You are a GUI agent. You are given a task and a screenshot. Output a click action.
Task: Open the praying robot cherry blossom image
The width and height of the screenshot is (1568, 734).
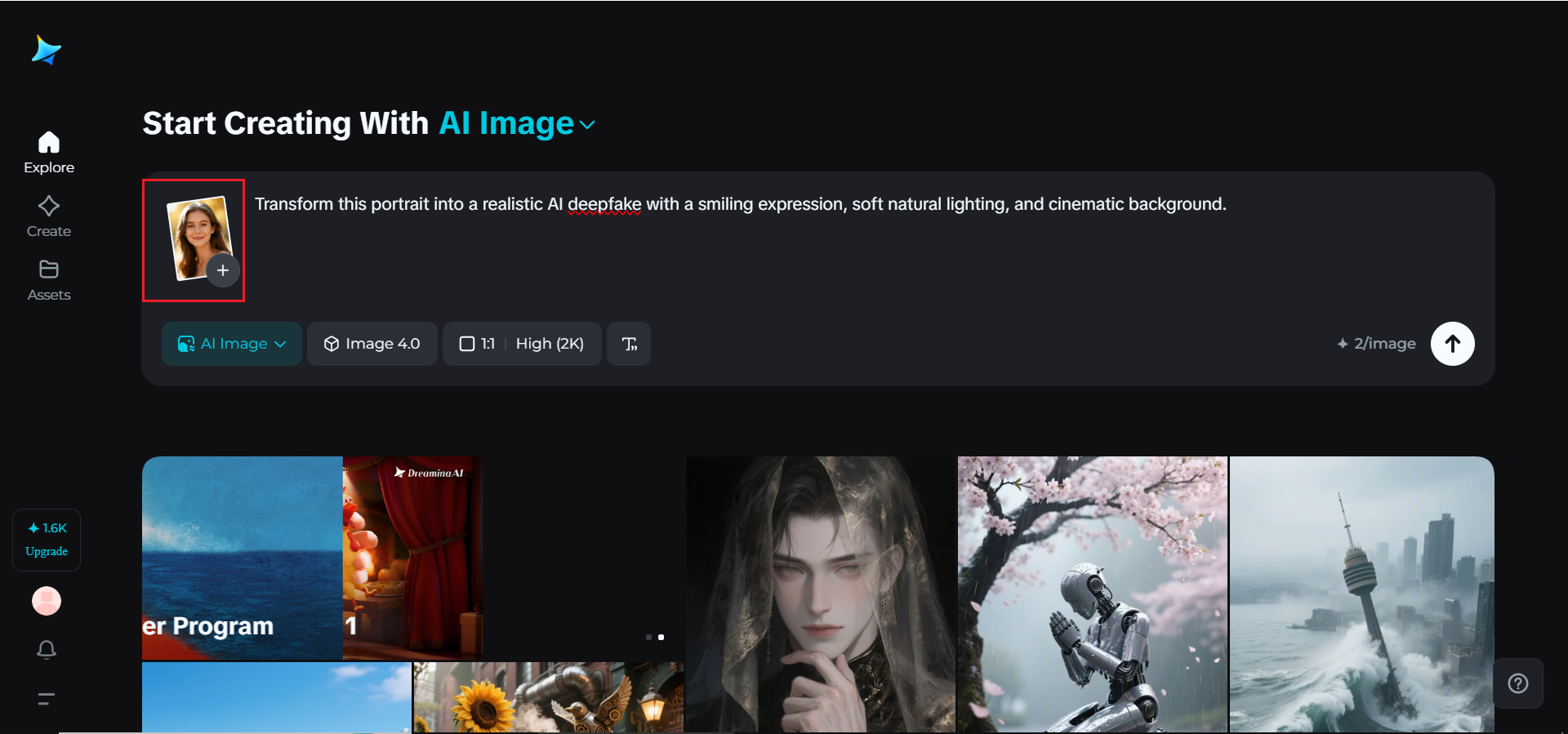tap(1093, 594)
